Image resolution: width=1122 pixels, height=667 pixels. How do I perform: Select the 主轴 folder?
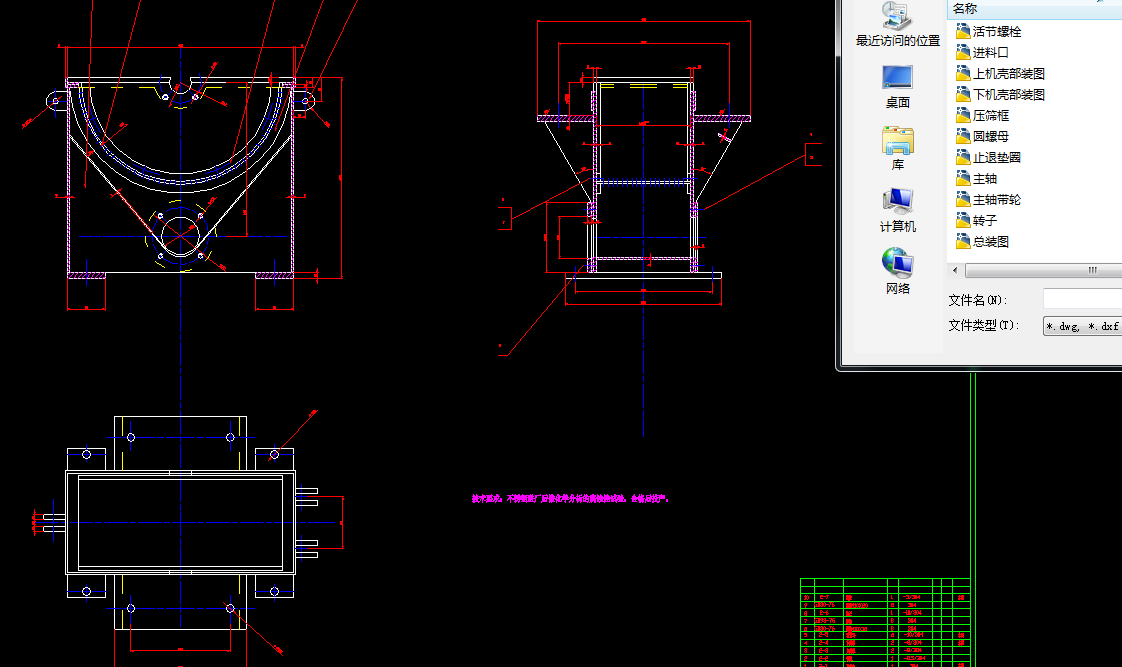click(977, 178)
